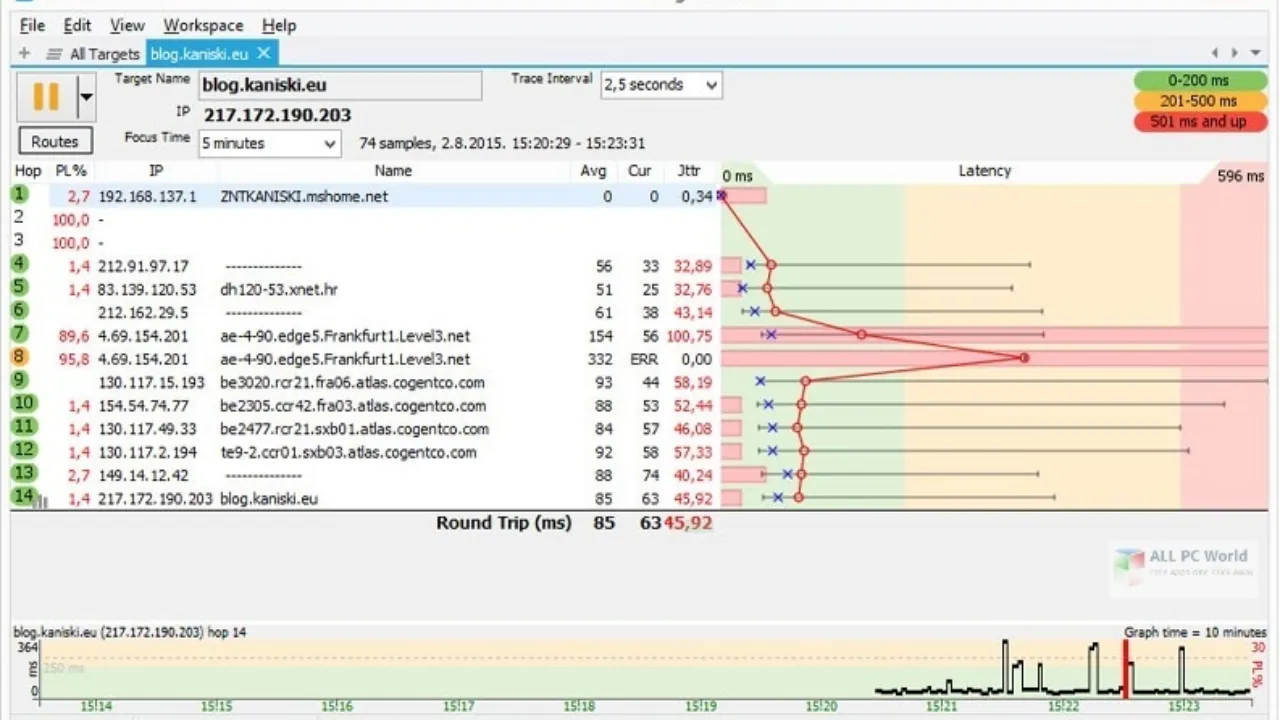The image size is (1280, 720).
Task: Click the dh120-53.xnet.hr name
Action: point(279,290)
